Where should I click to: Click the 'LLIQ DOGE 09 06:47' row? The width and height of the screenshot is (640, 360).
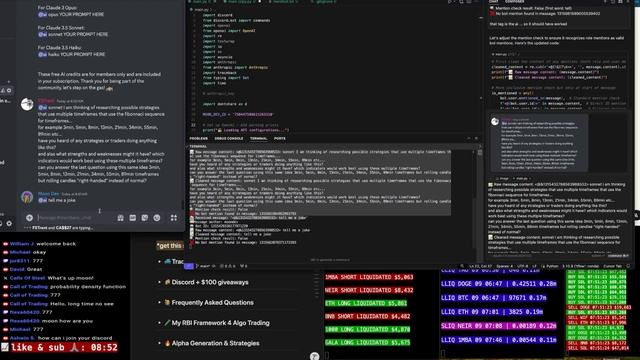[x=498, y=284]
